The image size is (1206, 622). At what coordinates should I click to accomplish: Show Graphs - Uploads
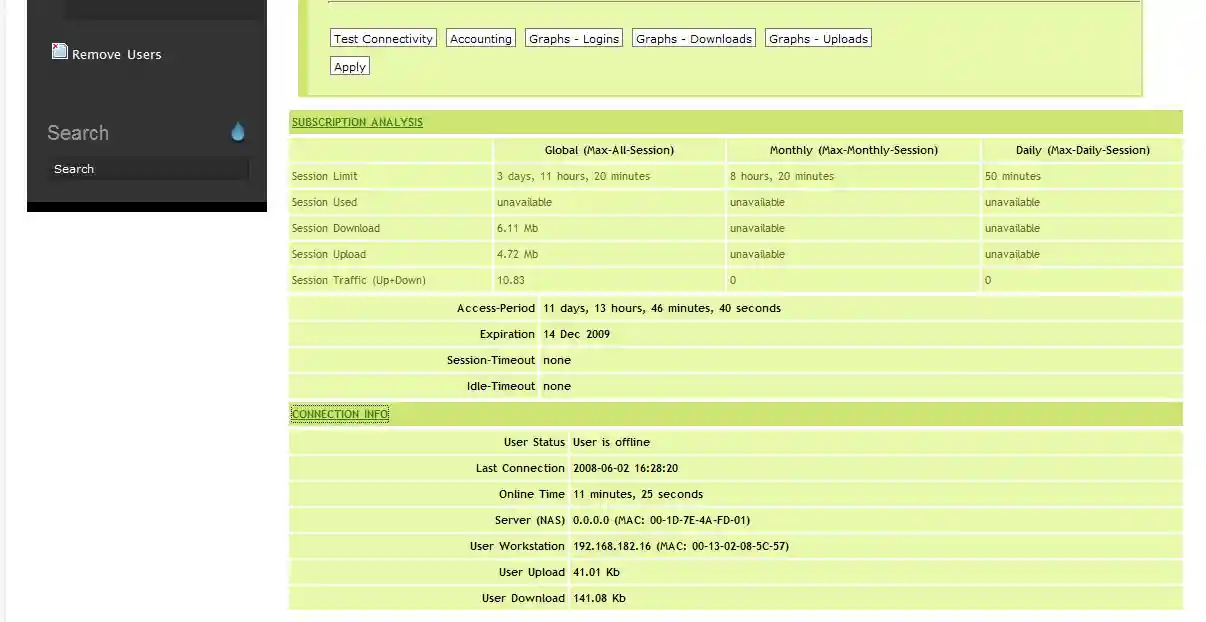point(818,39)
